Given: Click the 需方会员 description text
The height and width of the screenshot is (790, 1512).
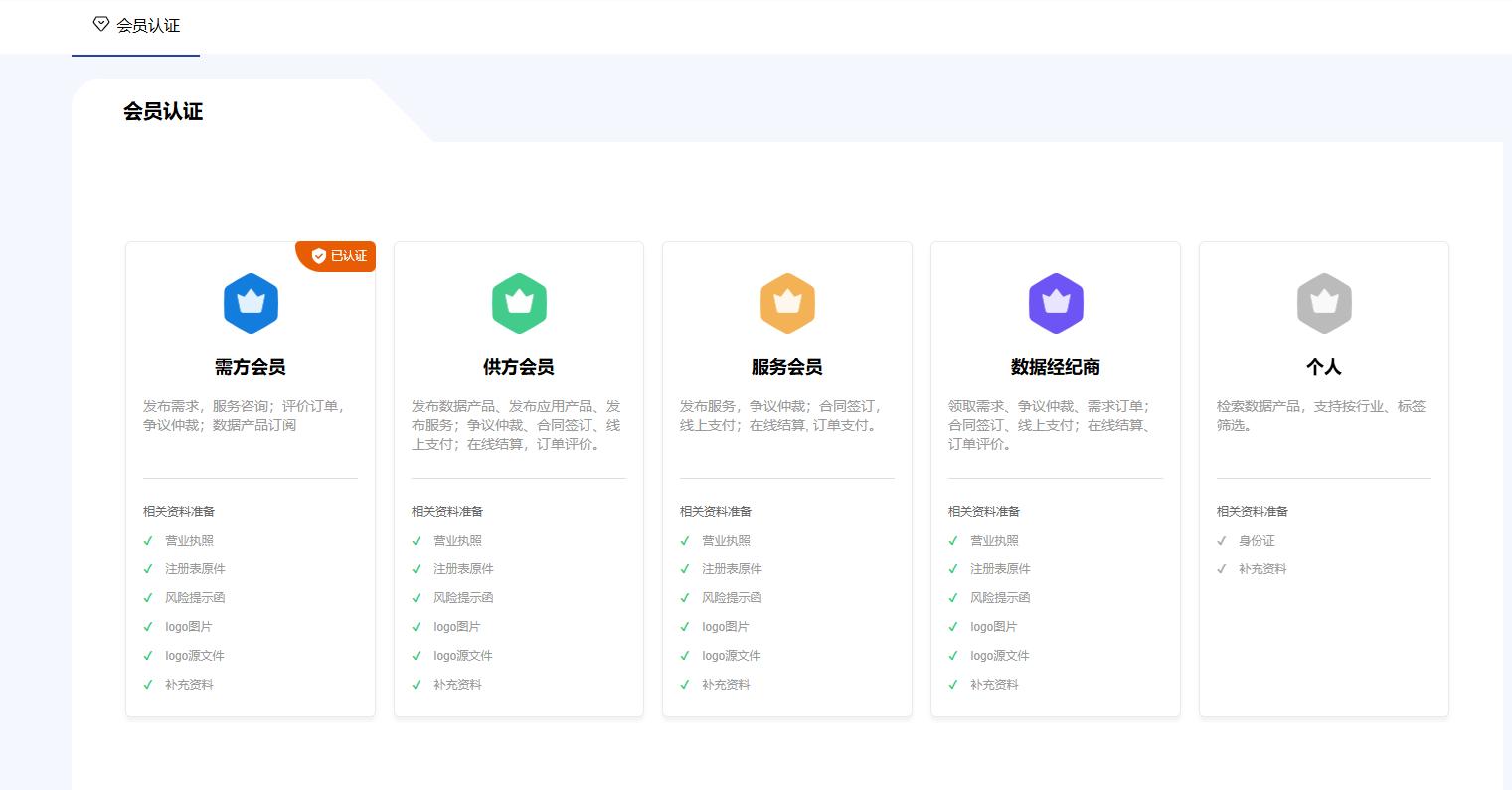Looking at the screenshot, I should 245,415.
